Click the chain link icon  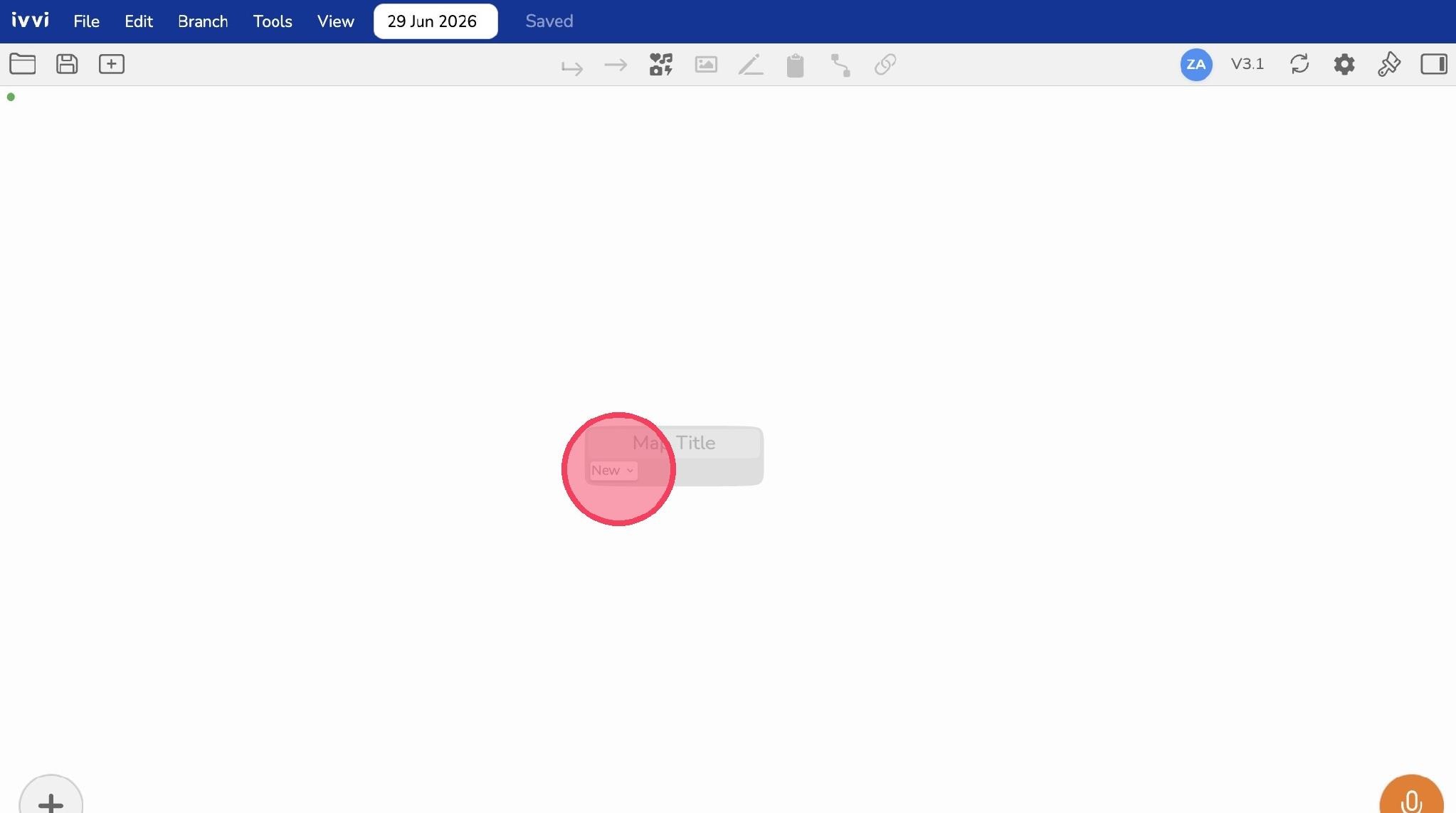[885, 65]
